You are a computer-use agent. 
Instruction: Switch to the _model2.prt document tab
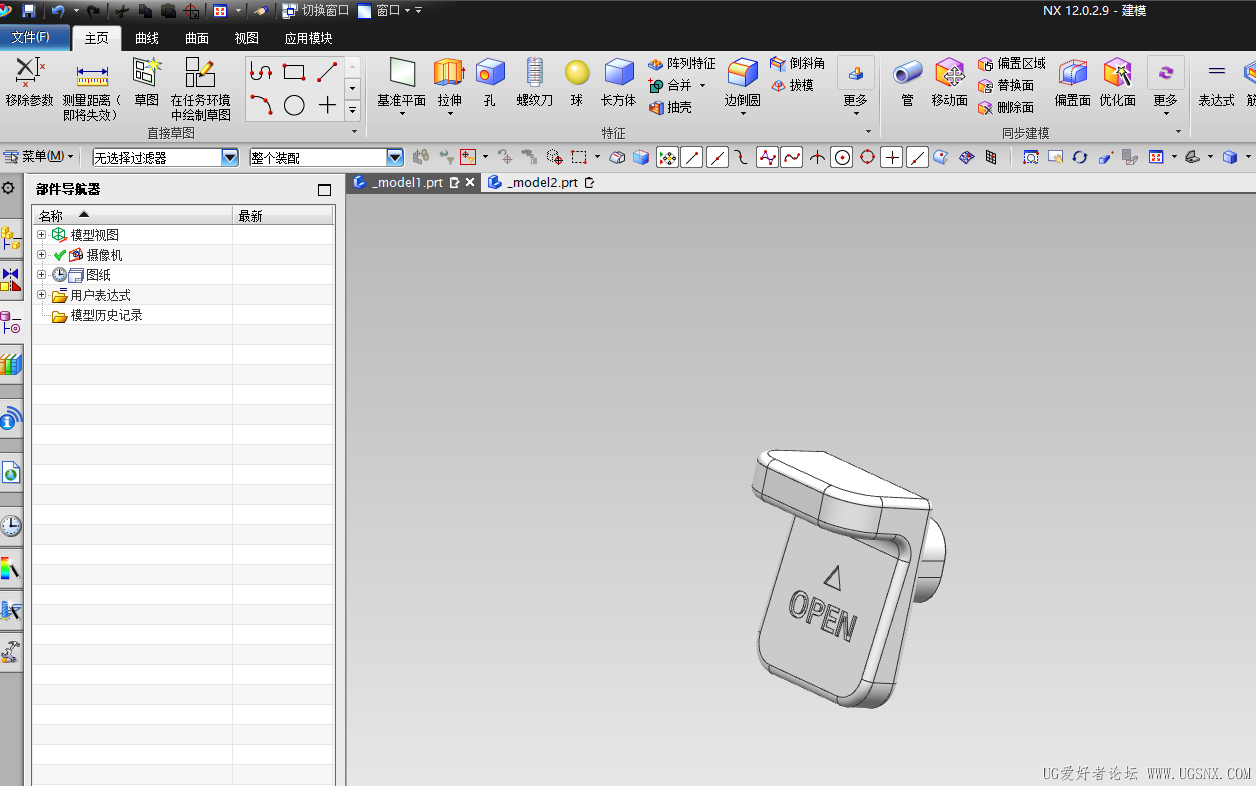(541, 182)
